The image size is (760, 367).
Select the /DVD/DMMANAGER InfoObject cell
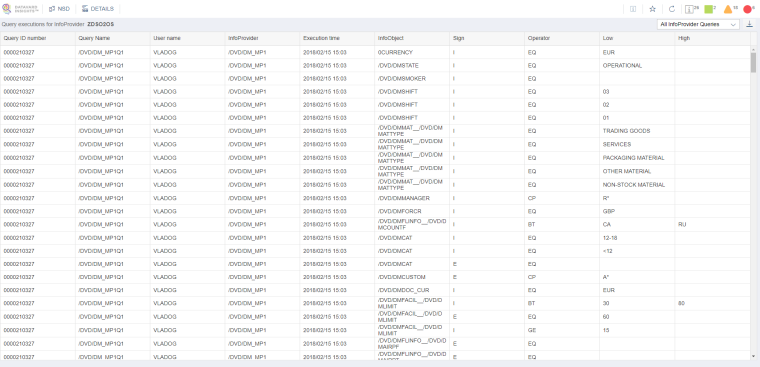tap(412, 198)
